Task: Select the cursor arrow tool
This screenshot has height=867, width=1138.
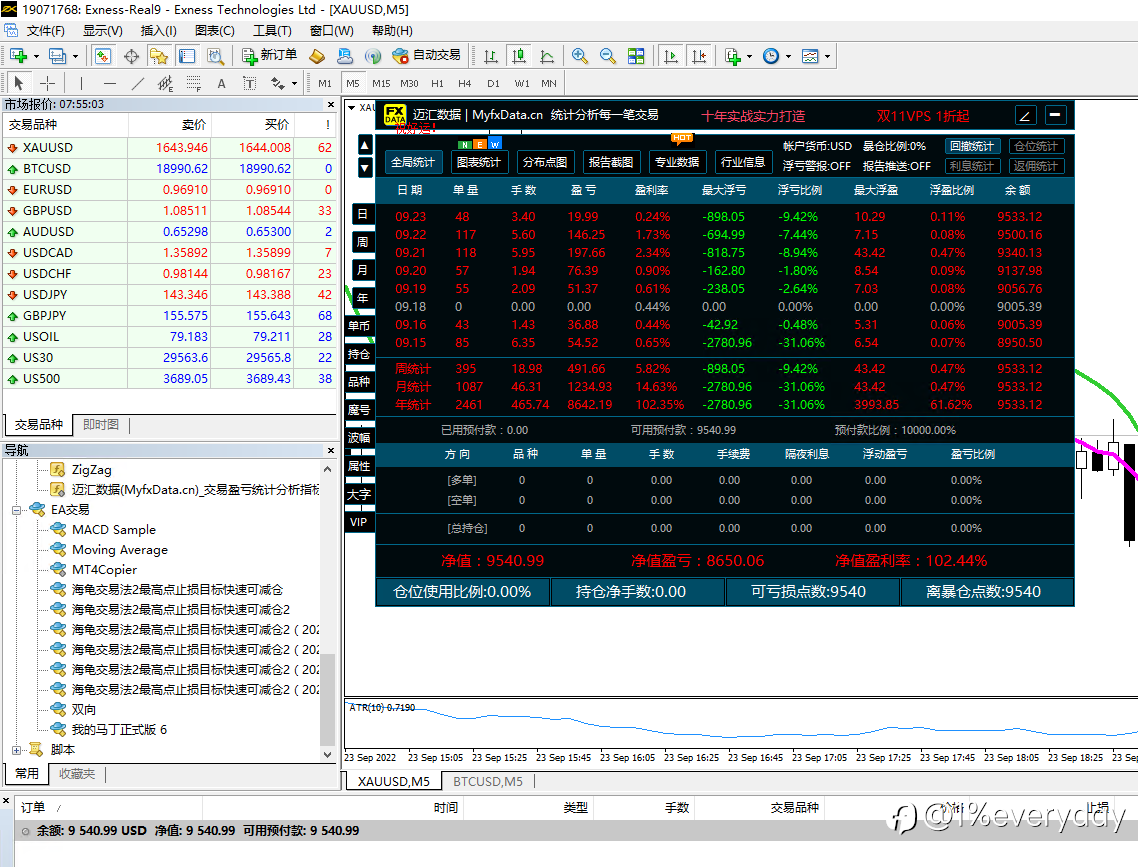Action: tap(19, 83)
